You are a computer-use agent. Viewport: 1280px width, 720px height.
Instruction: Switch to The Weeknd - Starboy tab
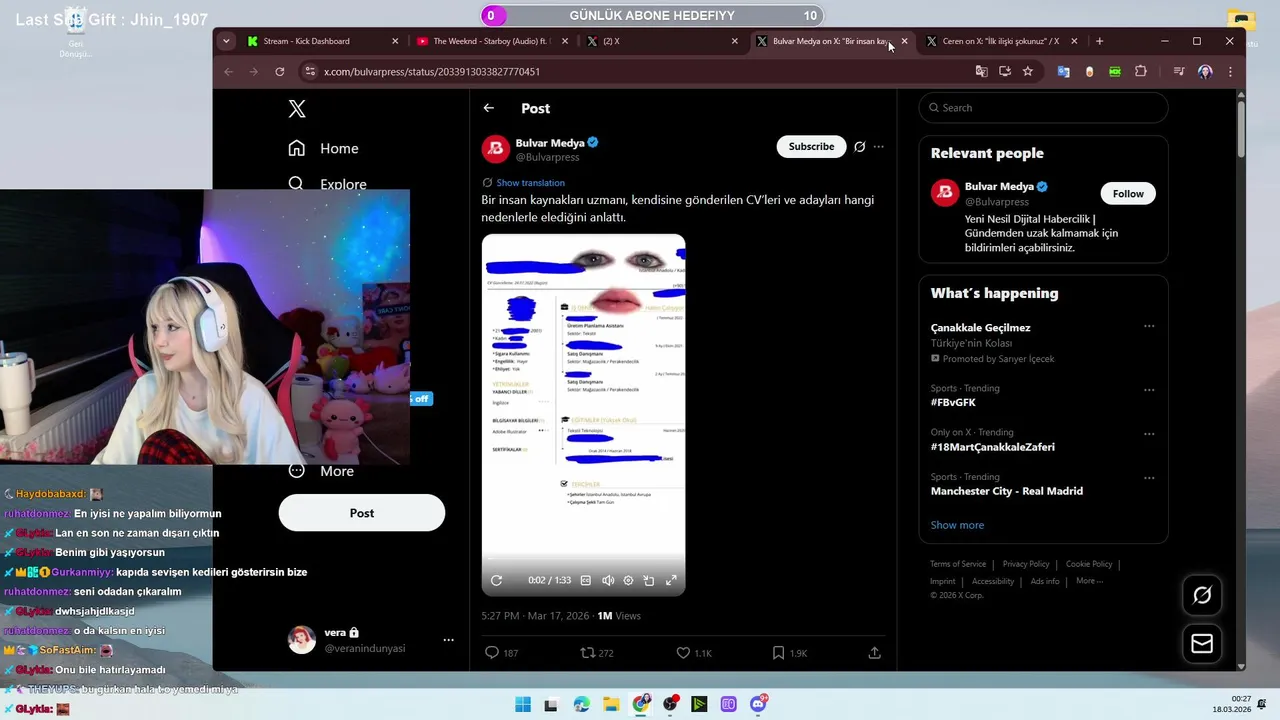point(490,41)
